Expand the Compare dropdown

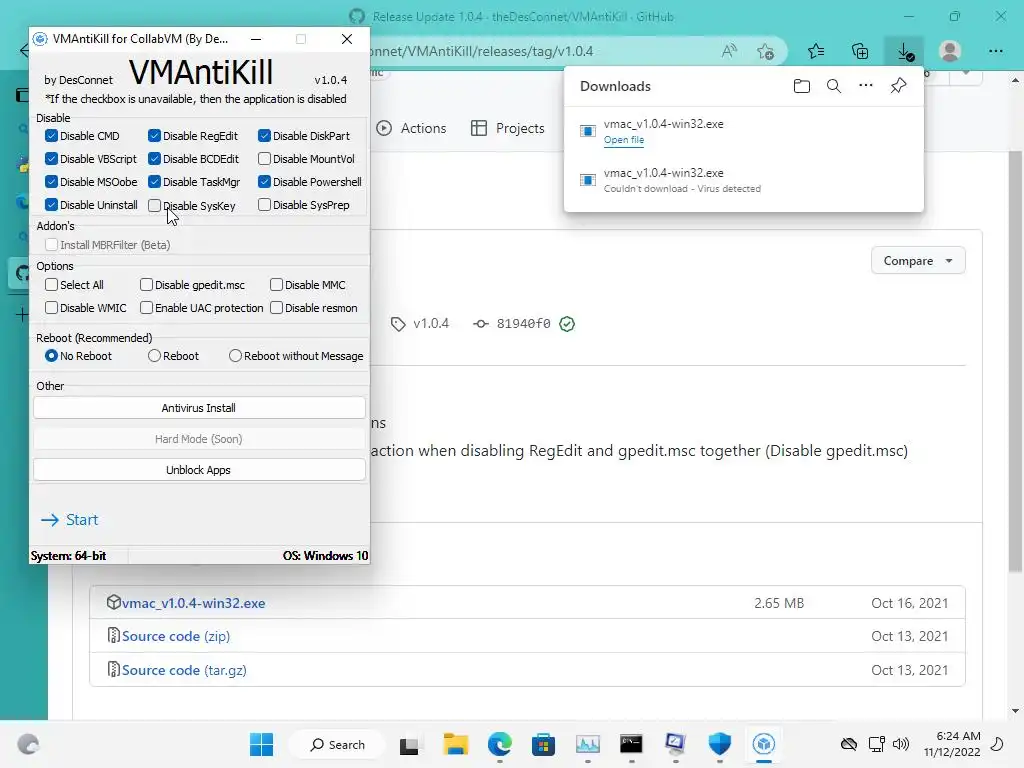(x=918, y=261)
